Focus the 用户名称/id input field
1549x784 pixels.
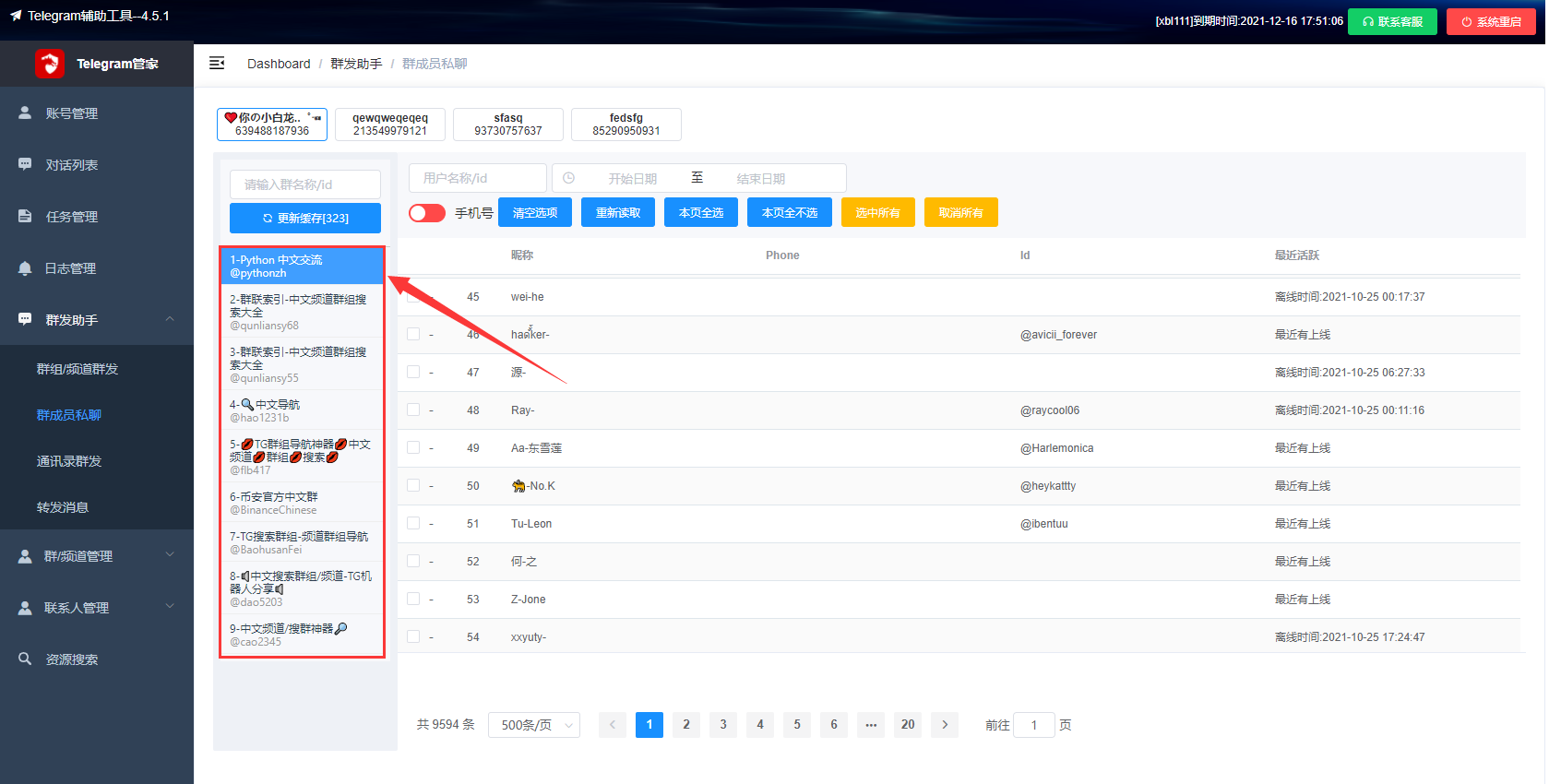pos(478,178)
